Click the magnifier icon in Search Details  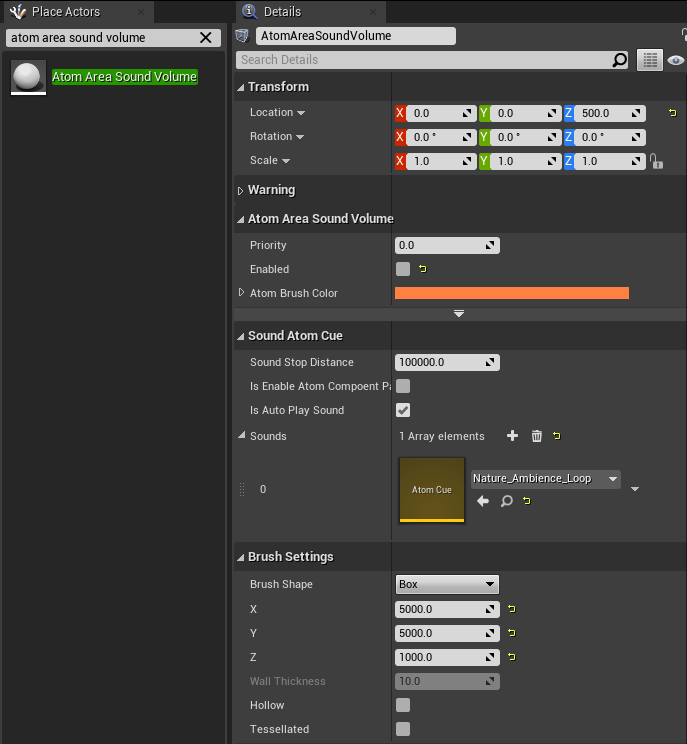point(620,60)
